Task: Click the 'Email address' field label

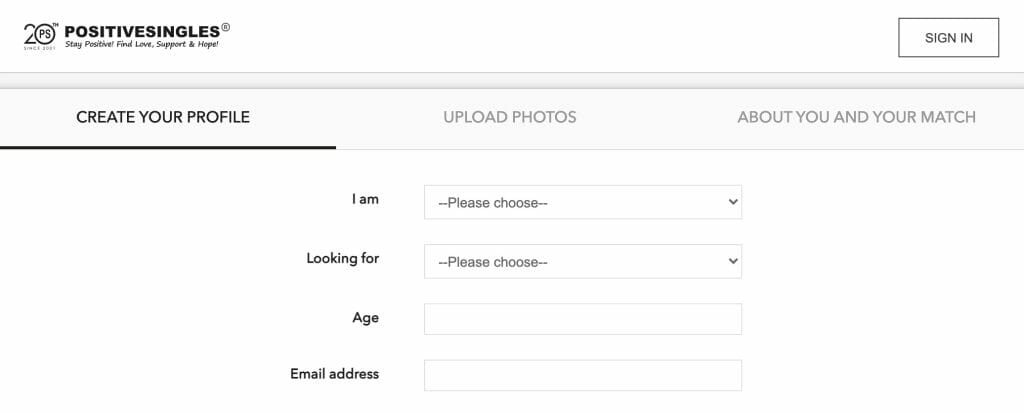Action: point(334,374)
